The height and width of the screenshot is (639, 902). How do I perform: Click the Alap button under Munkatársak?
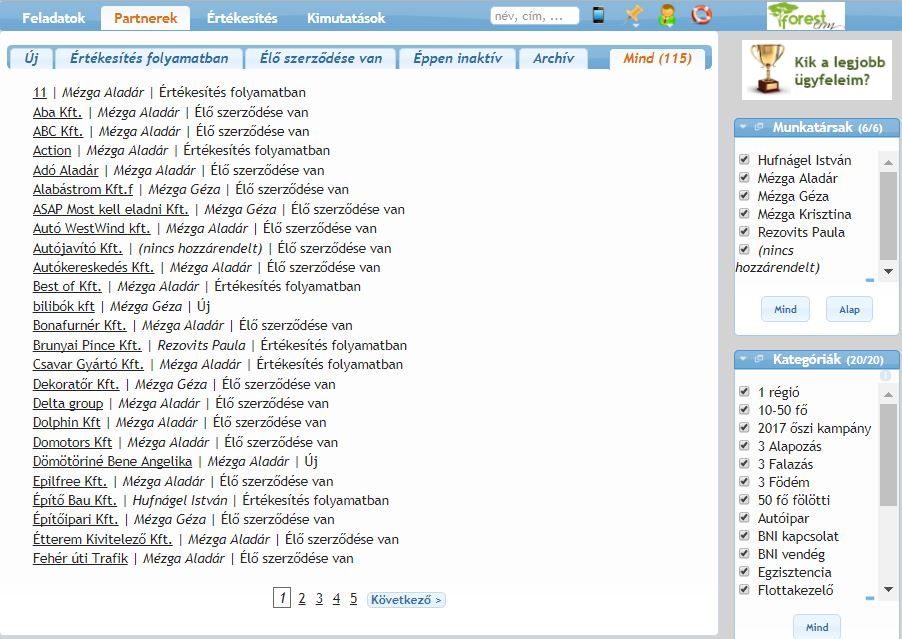click(849, 310)
